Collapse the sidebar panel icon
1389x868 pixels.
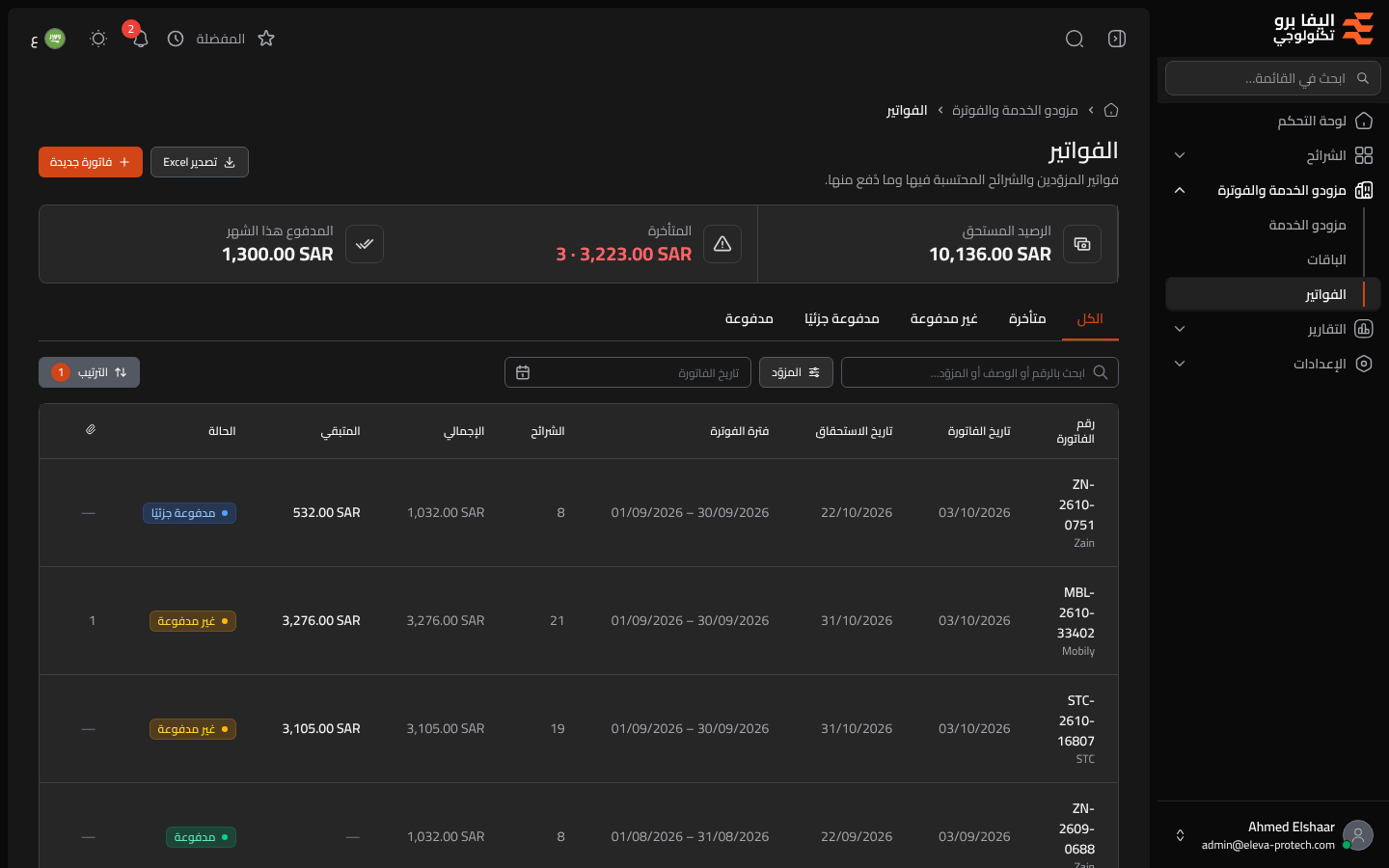tap(1117, 39)
